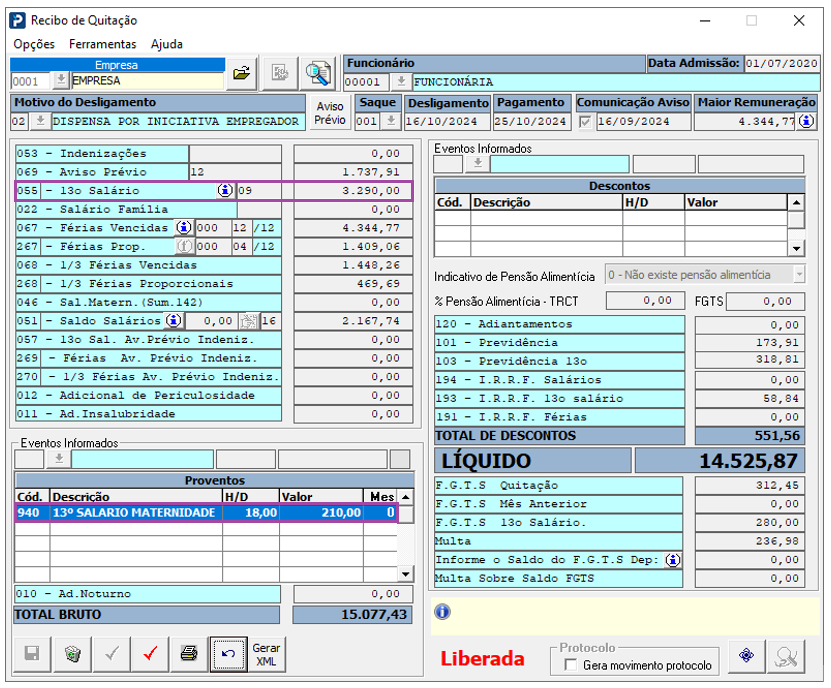
Task: Click the TOTAL BRUTO value 15.077,43
Action: [x=352, y=614]
